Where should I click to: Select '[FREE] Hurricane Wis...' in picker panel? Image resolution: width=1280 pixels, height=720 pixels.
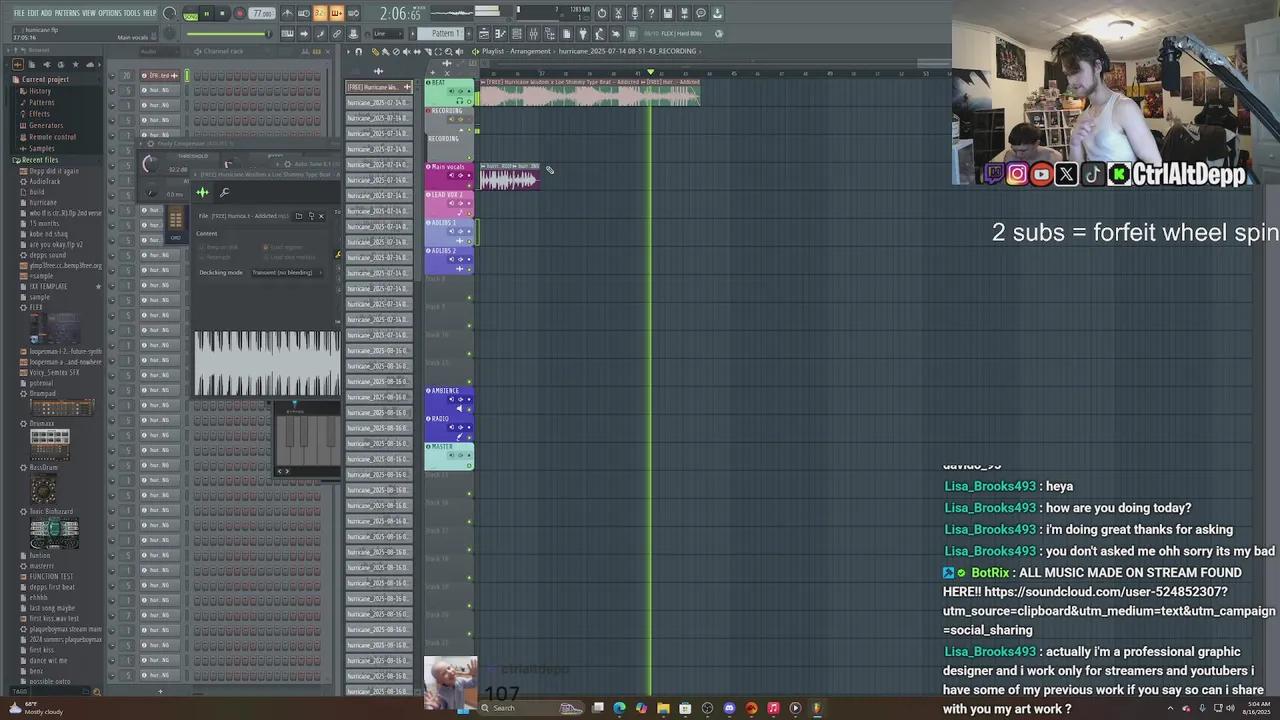pyautogui.click(x=379, y=87)
